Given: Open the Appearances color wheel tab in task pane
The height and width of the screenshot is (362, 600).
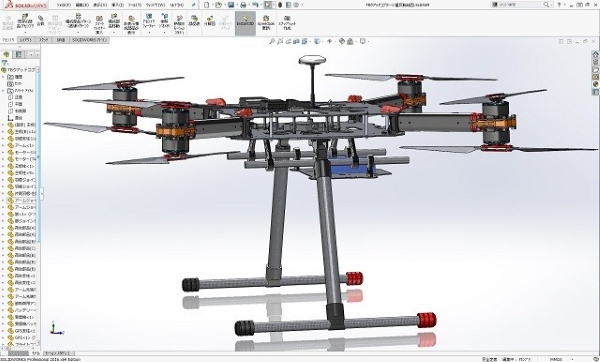Looking at the screenshot, I should [595, 84].
